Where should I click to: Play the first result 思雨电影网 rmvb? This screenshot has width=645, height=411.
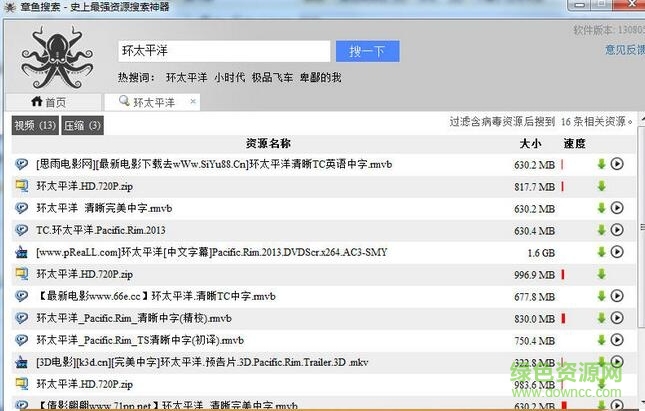tap(617, 164)
